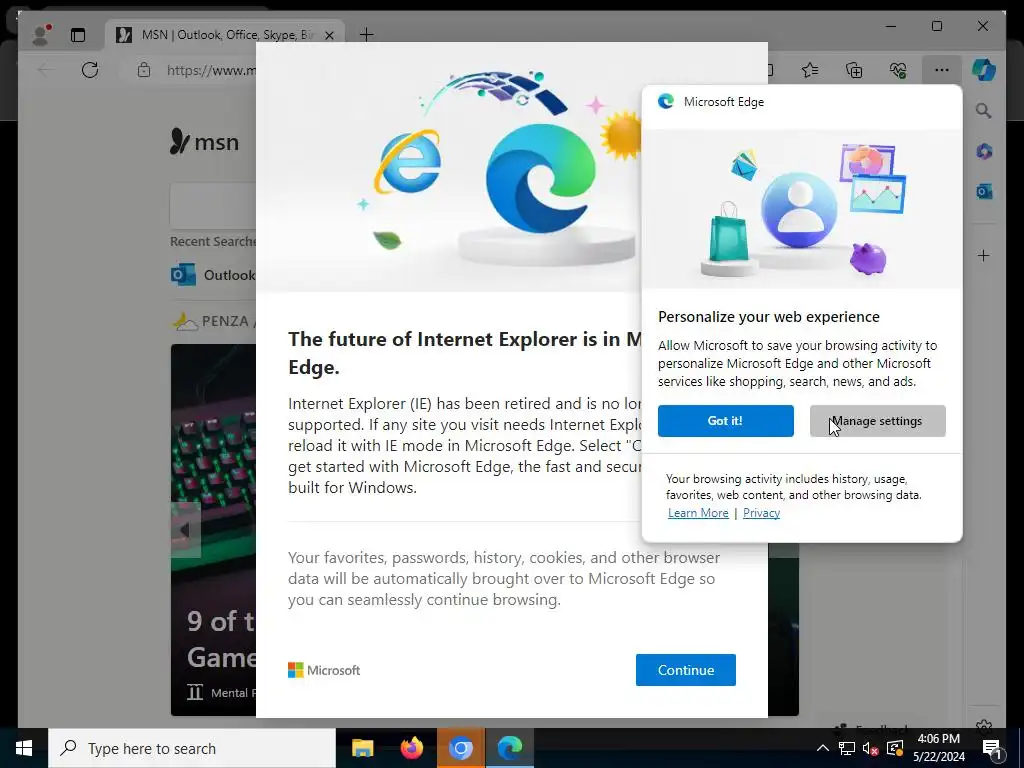Image resolution: width=1024 pixels, height=768 pixels.
Task: Open the Learn More link
Action: coord(698,513)
